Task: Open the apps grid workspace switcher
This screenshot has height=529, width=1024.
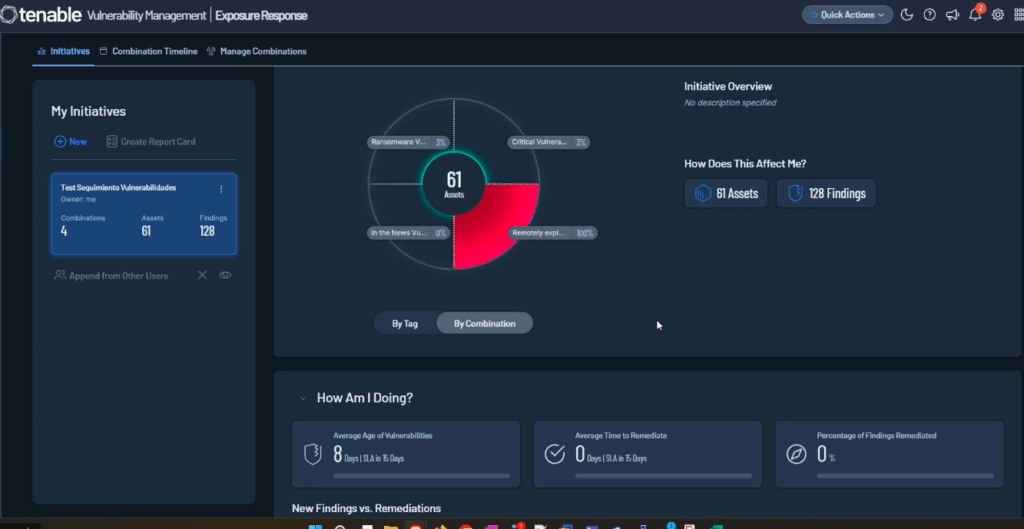Action: point(1018,15)
